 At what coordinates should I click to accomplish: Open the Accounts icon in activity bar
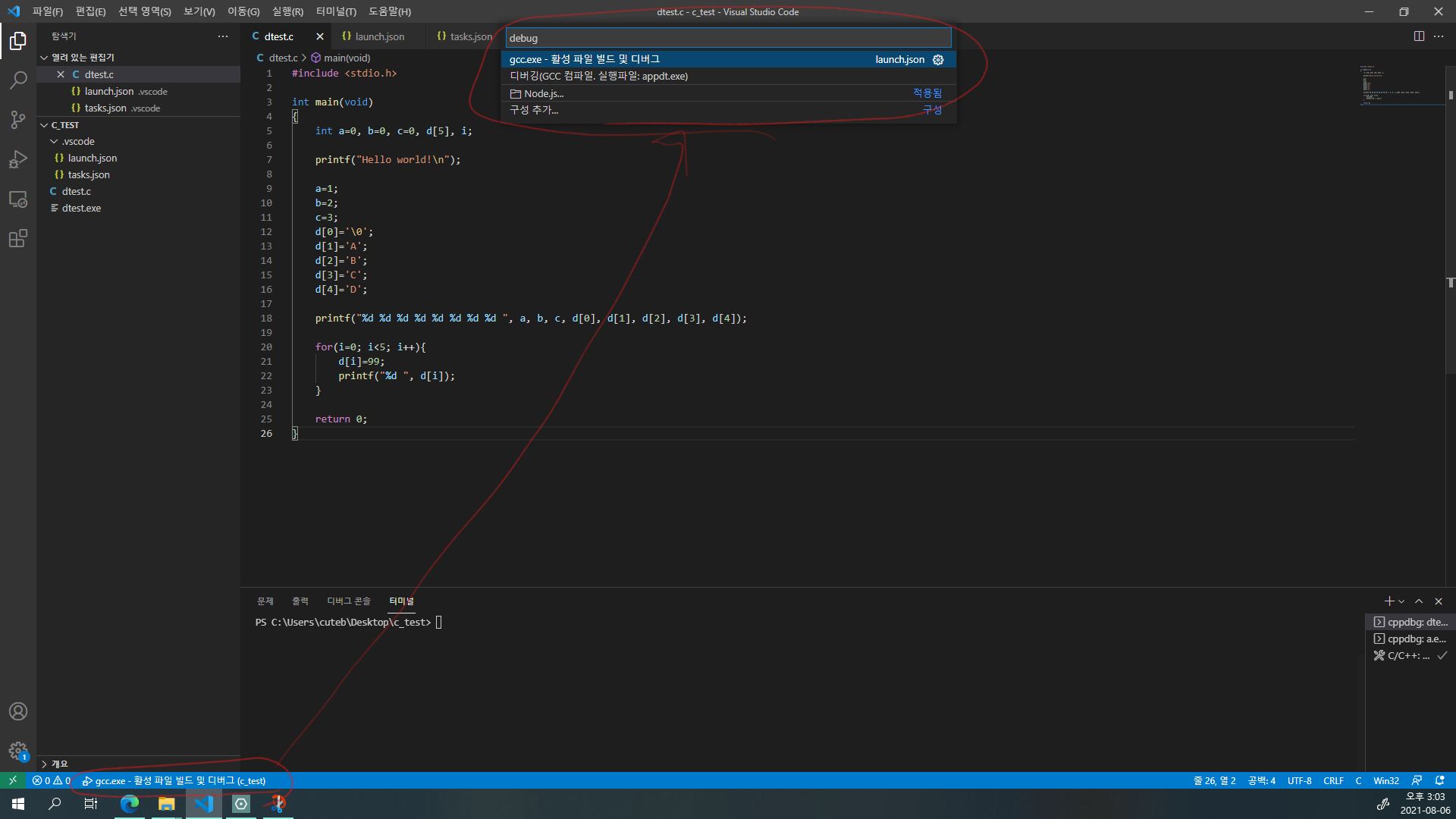[x=18, y=711]
